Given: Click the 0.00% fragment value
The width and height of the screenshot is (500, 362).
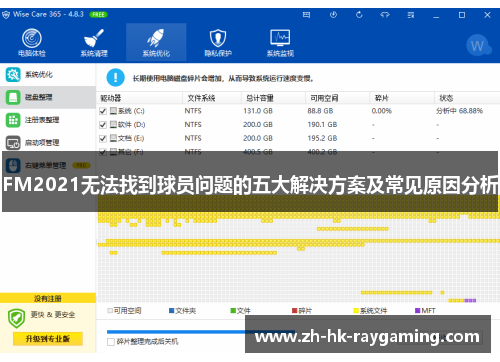Looking at the screenshot, I should point(382,111).
